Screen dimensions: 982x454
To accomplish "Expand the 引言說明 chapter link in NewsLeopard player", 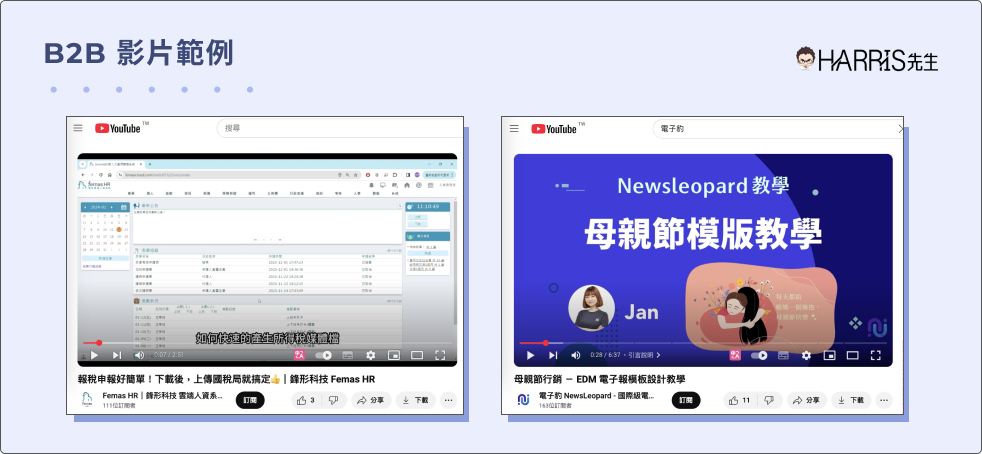I will (x=644, y=355).
